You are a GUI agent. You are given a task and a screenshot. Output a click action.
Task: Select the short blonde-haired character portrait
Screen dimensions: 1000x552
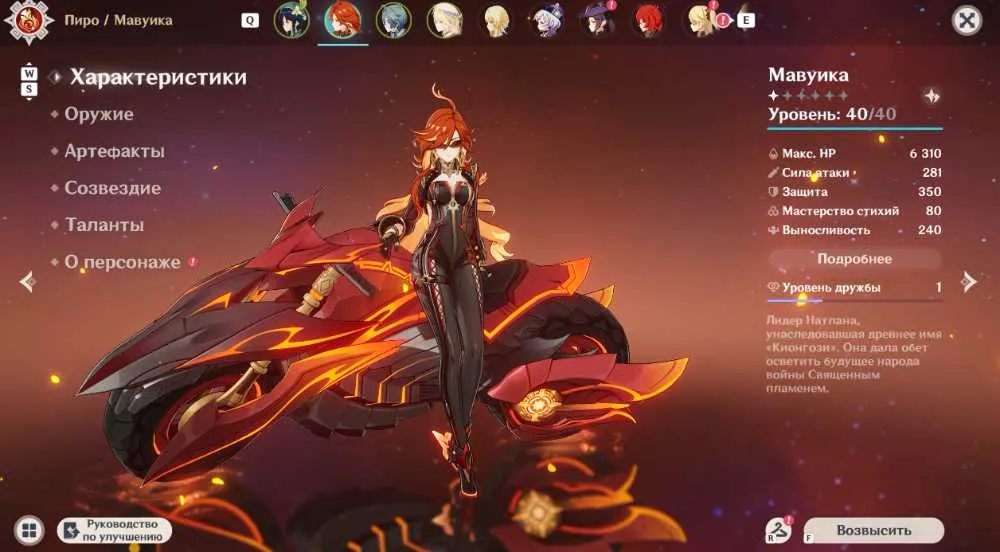496,20
